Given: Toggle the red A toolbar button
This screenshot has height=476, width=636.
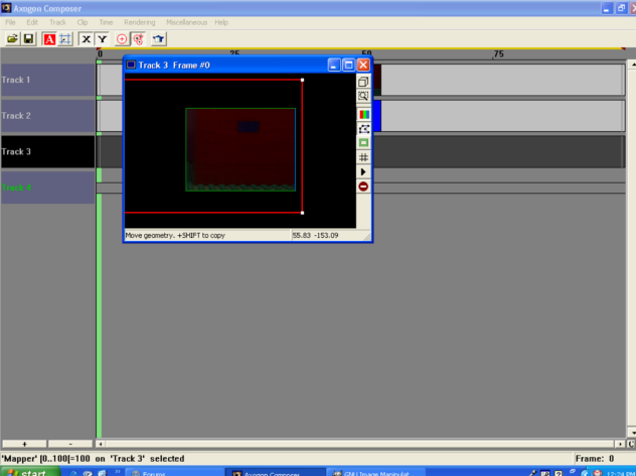Looking at the screenshot, I should tap(49, 39).
